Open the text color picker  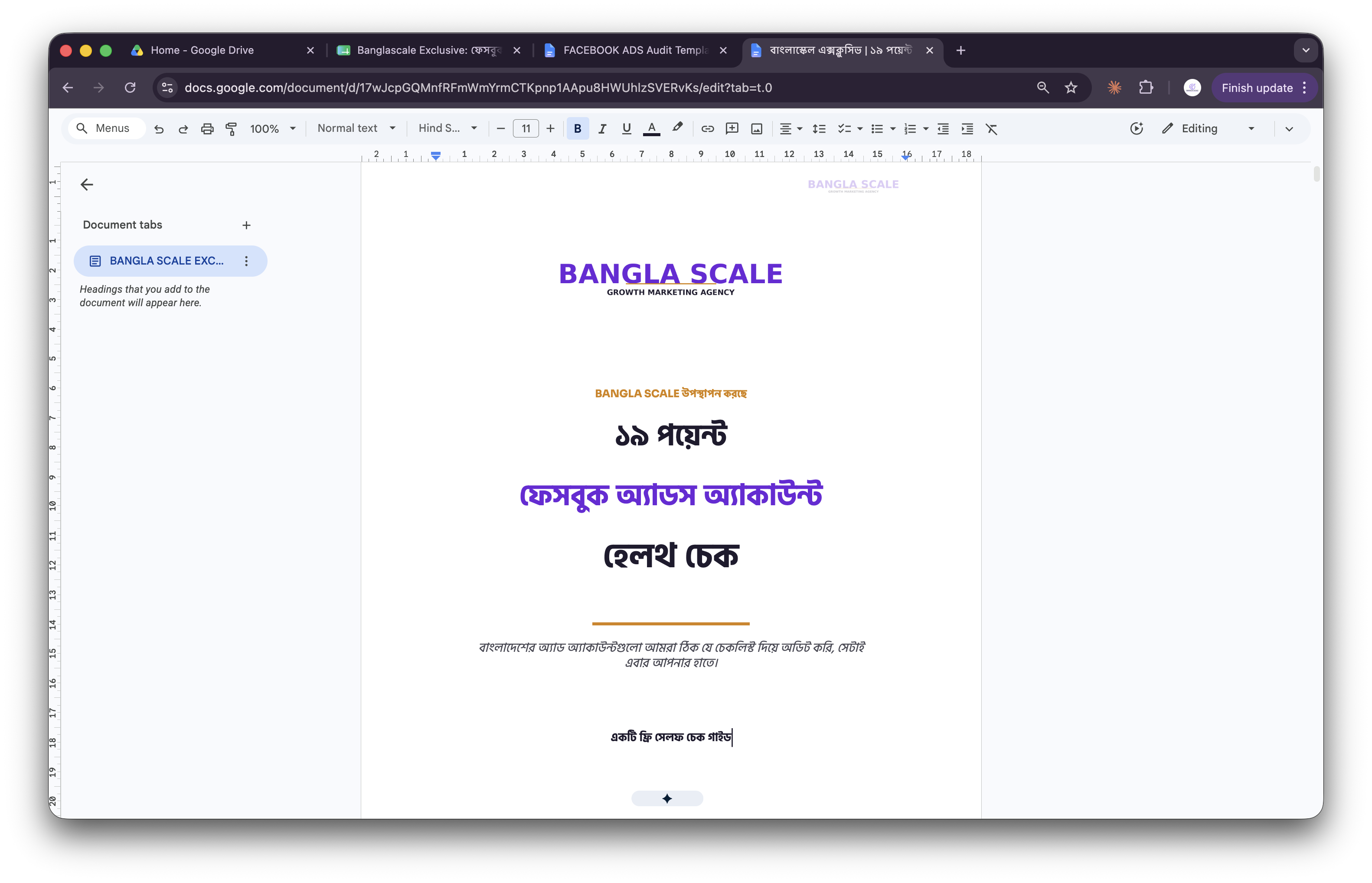tap(651, 128)
